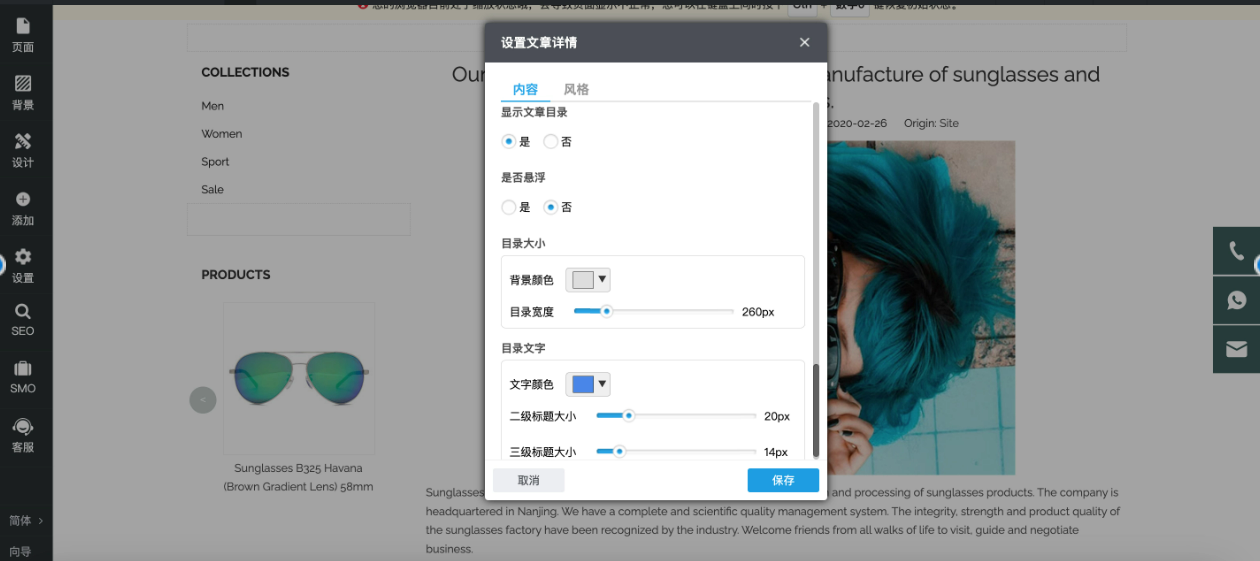Click the 取消 button
This screenshot has height=561, width=1260.
tap(528, 480)
